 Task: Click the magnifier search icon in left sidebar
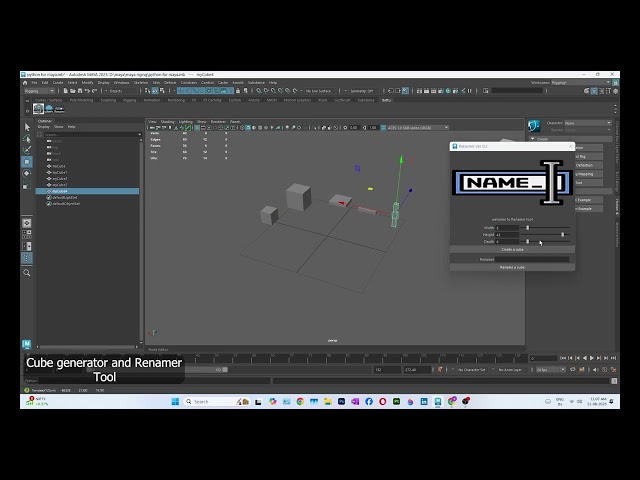point(27,273)
